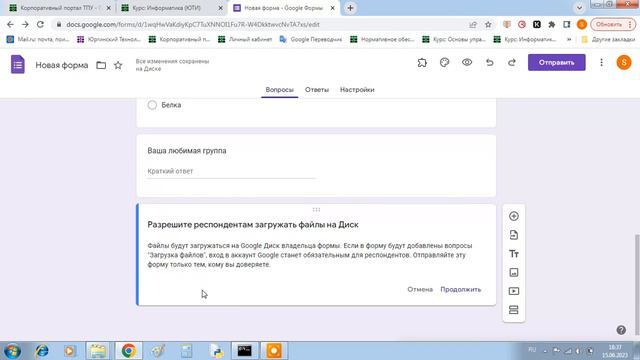Open the add-ons puzzle icon
The width and height of the screenshot is (640, 360).
(422, 62)
